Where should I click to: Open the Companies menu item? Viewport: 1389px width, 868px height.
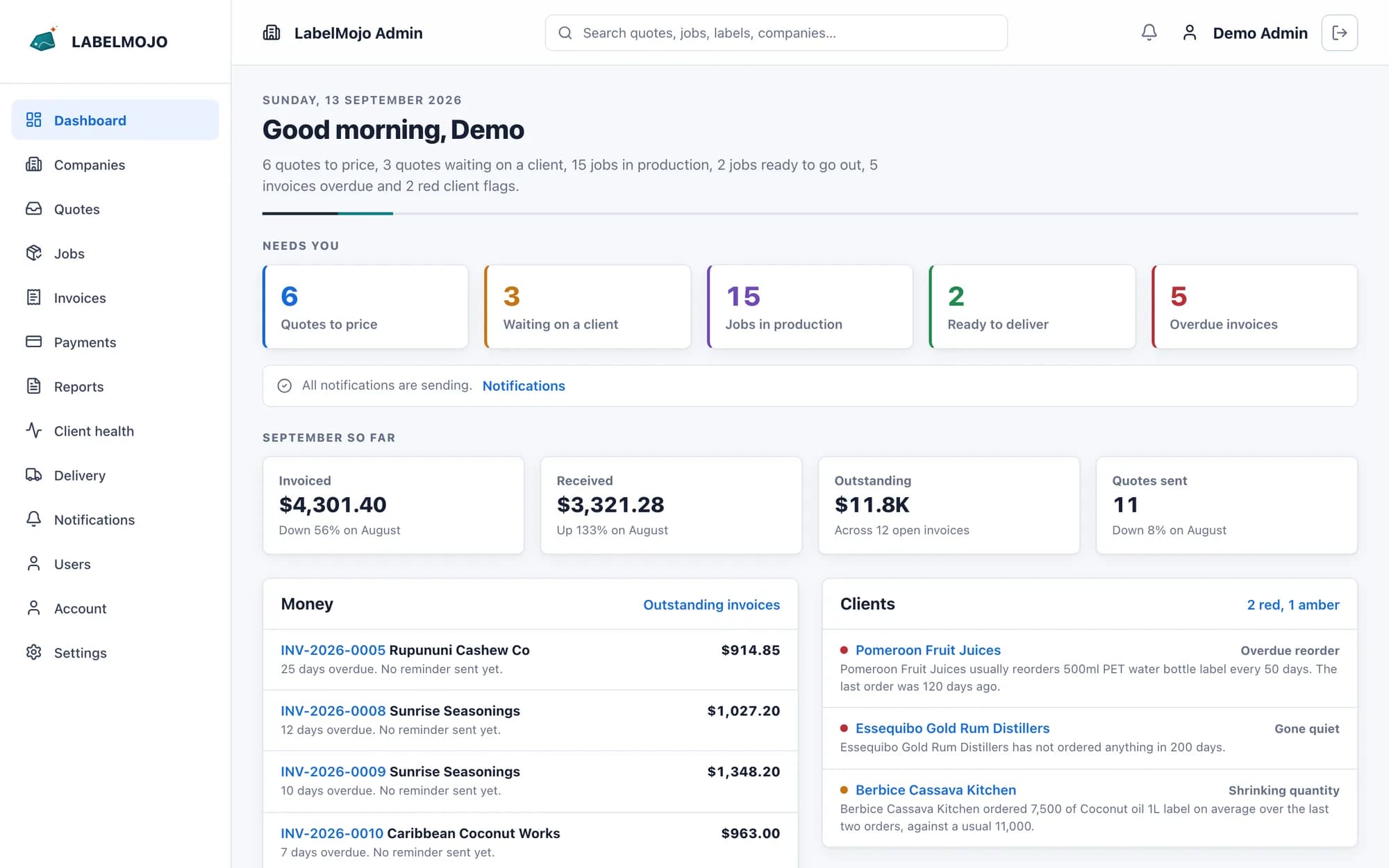(115, 165)
